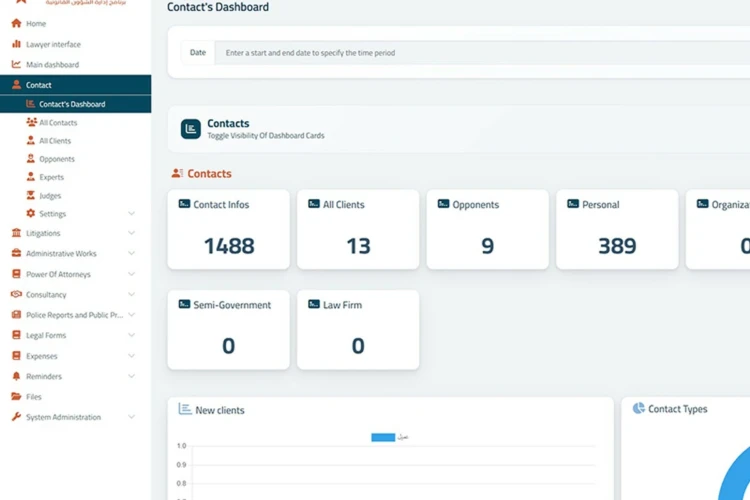Screen dimensions: 750x500
Task: Click the Police Reports newspaper icon
Action: pos(16,314)
